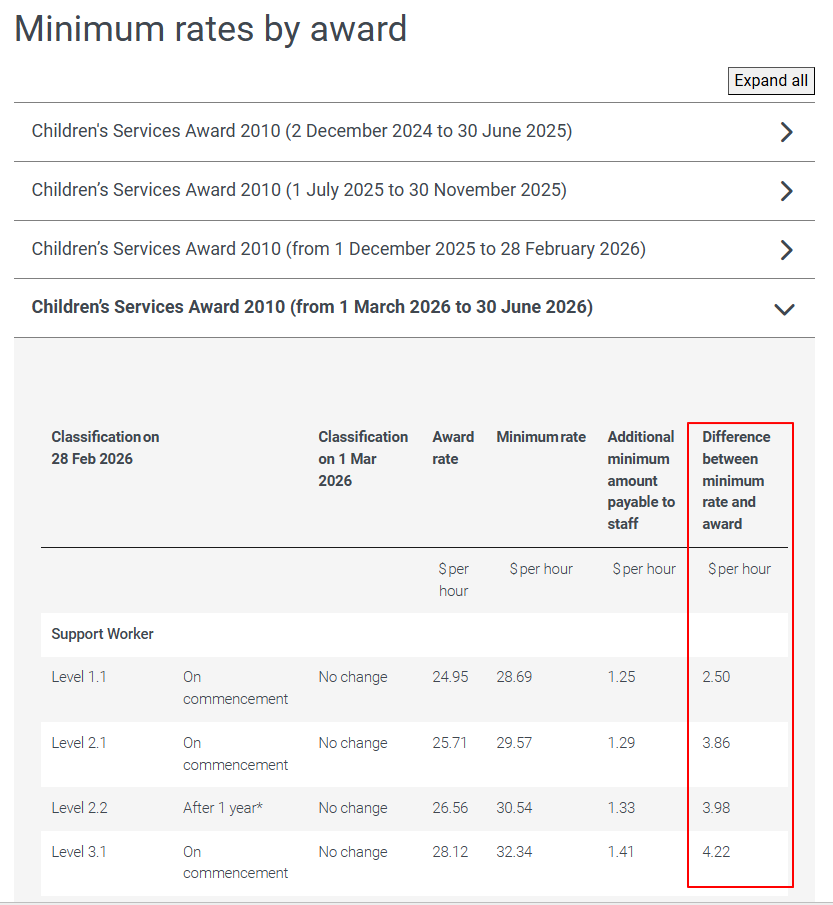Select the Minimum rate column header

[541, 437]
